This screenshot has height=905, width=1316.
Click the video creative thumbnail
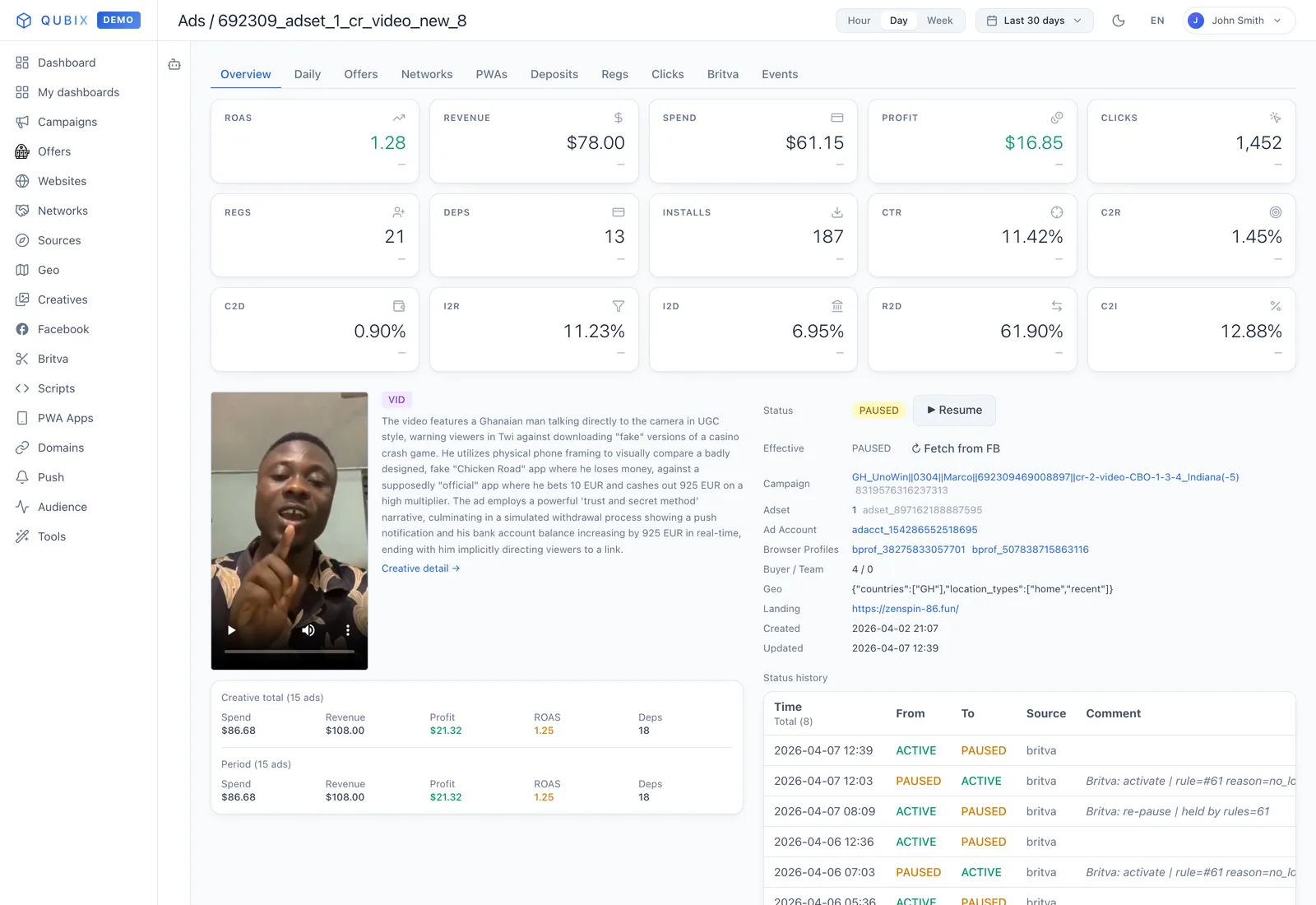(x=290, y=531)
